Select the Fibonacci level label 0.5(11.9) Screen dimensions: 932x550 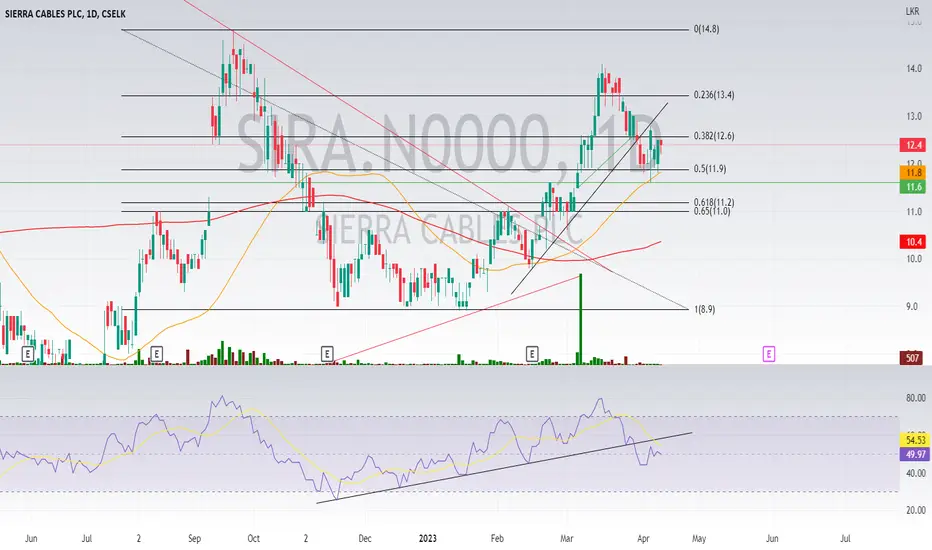710,169
